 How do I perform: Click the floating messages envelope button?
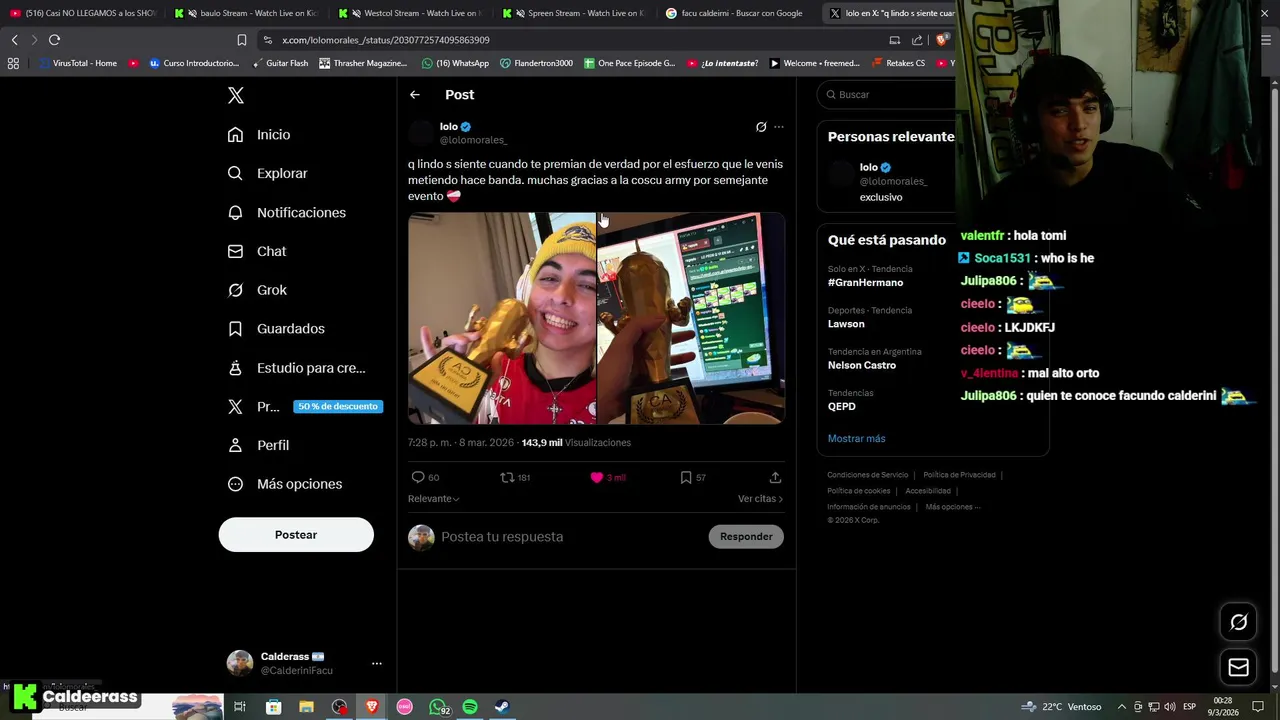[1238, 668]
